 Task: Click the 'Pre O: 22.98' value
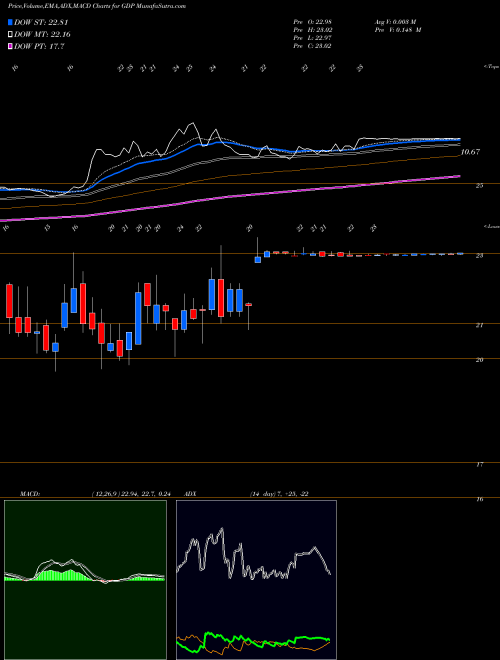(312, 22)
